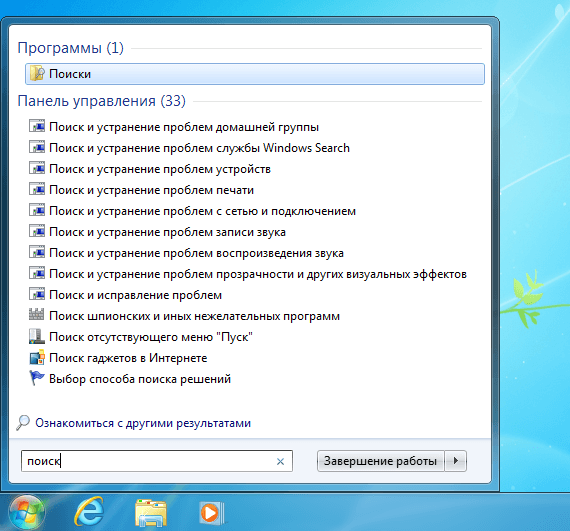This screenshot has width=570, height=531.
Task: Select the Программы (1) group header
Action: click(x=71, y=48)
